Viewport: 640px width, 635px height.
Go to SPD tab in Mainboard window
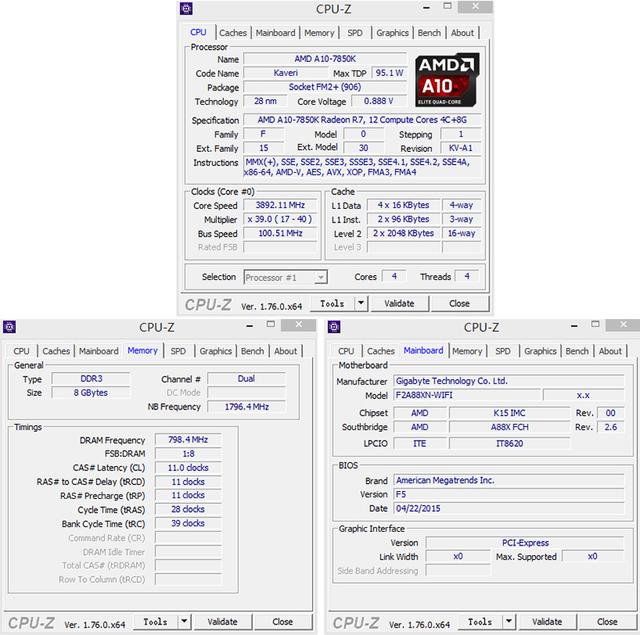503,351
